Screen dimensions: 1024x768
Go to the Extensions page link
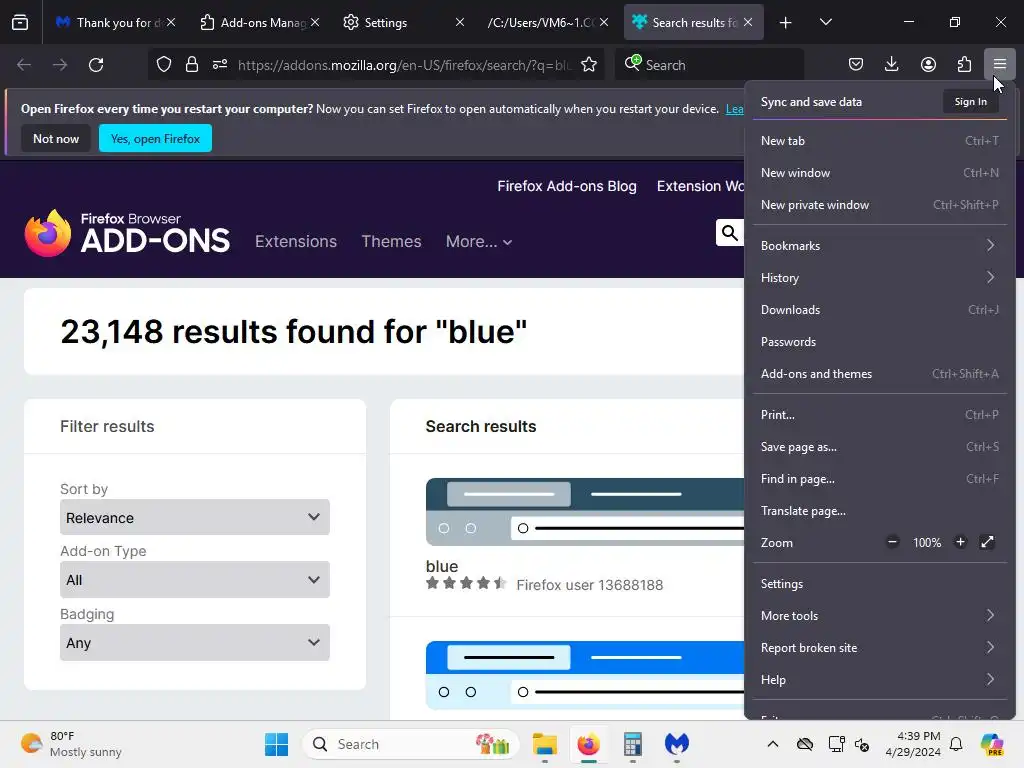coord(296,242)
